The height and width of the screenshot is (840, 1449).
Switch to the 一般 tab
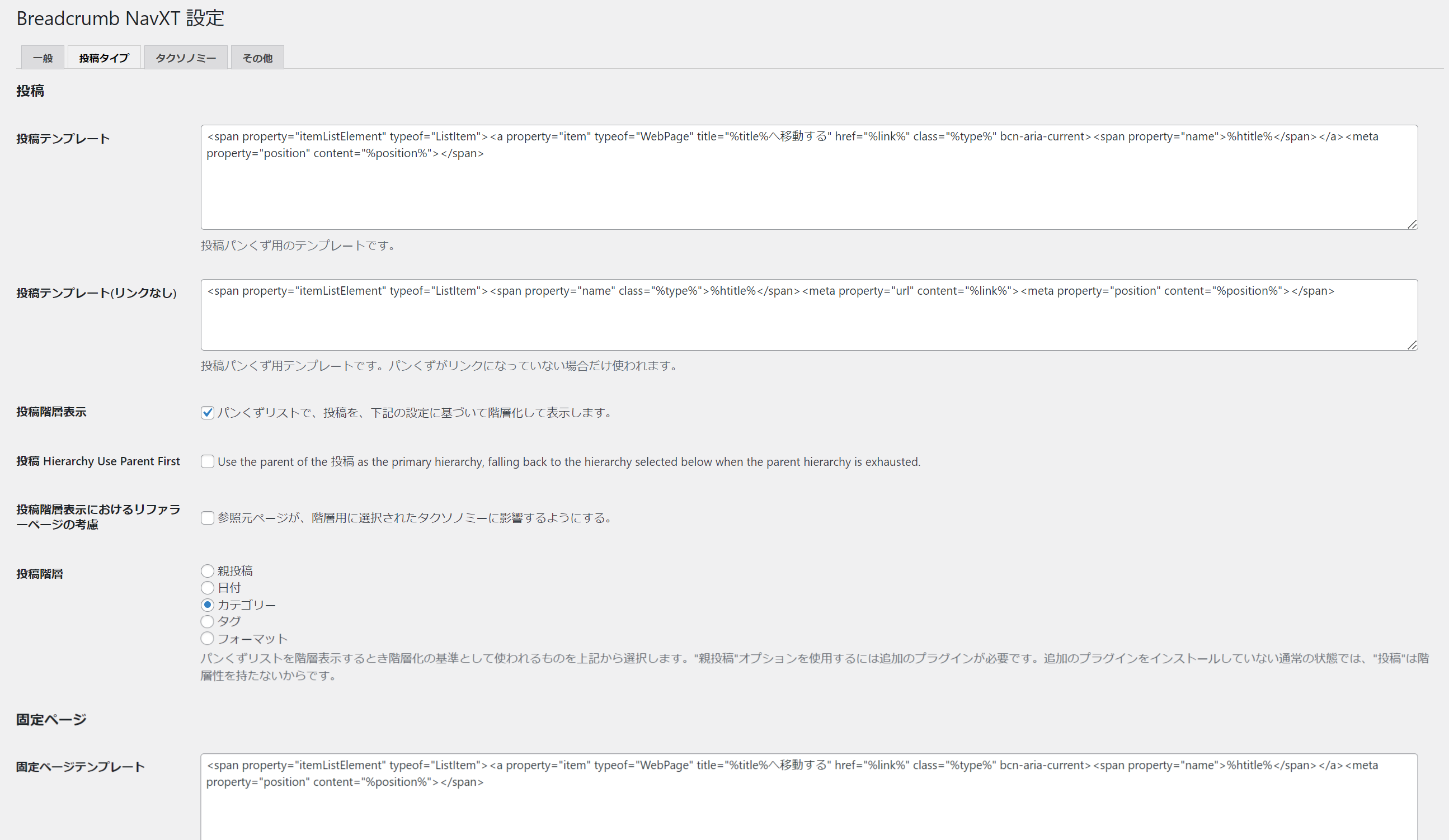pyautogui.click(x=43, y=58)
